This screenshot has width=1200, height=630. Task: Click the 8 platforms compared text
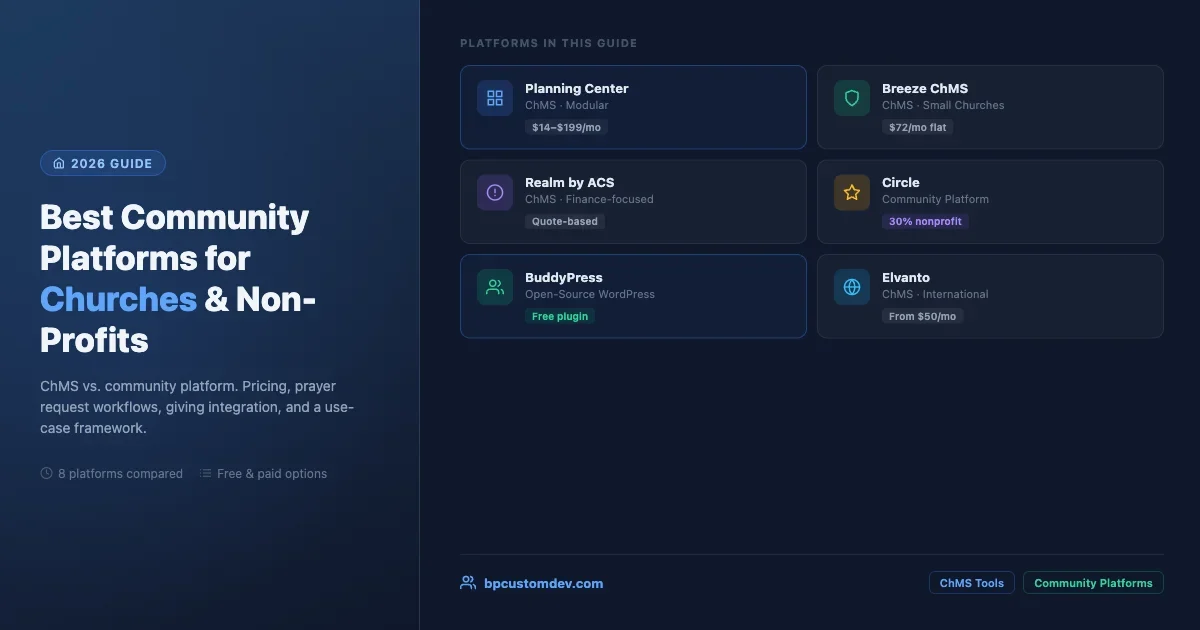[x=120, y=473]
